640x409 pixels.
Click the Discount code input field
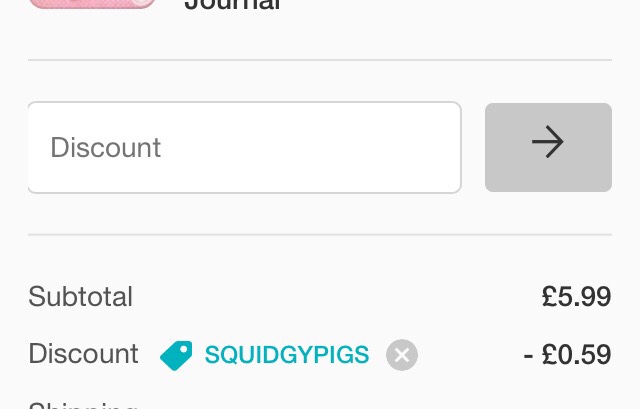[244, 147]
